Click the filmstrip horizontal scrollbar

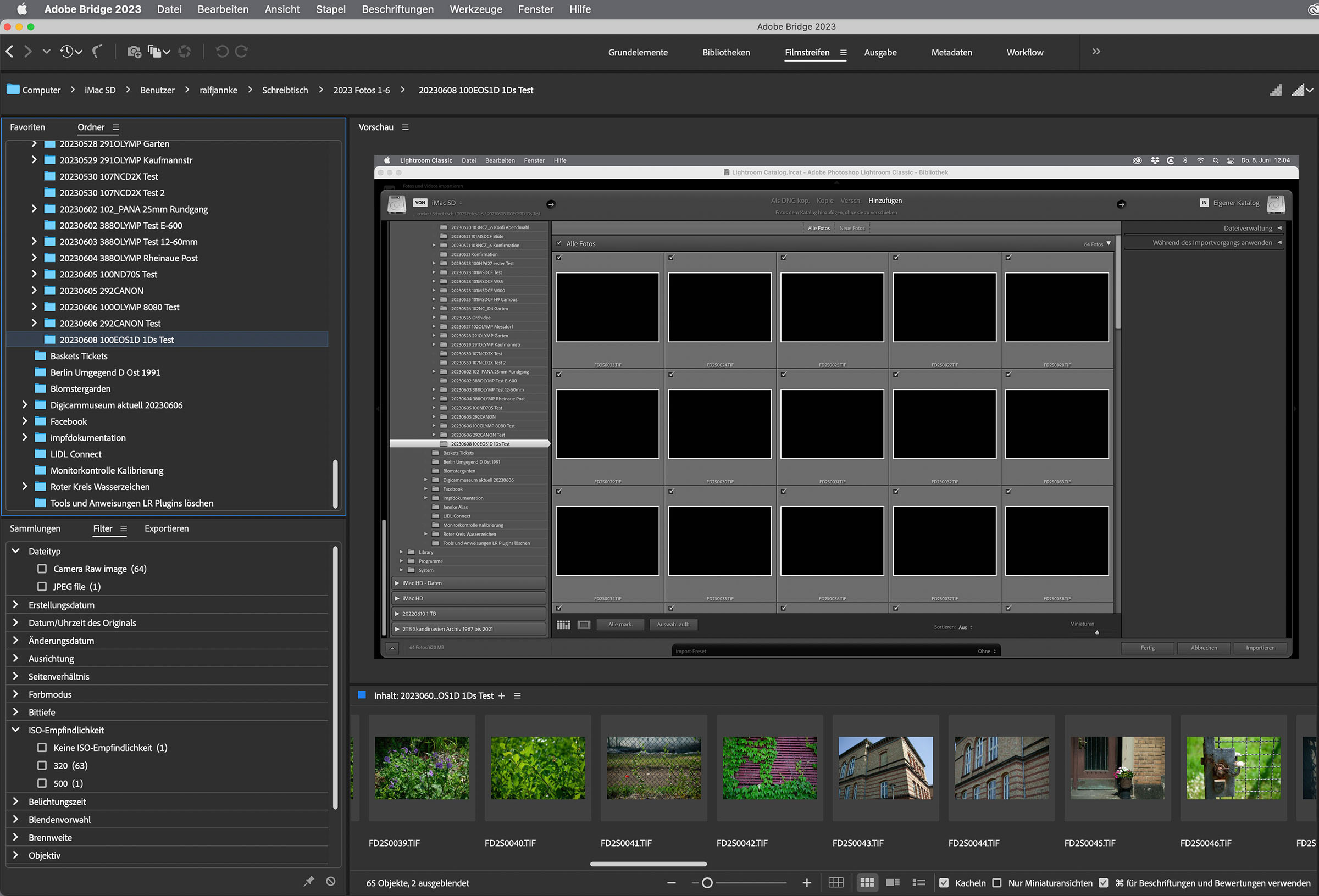click(648, 864)
